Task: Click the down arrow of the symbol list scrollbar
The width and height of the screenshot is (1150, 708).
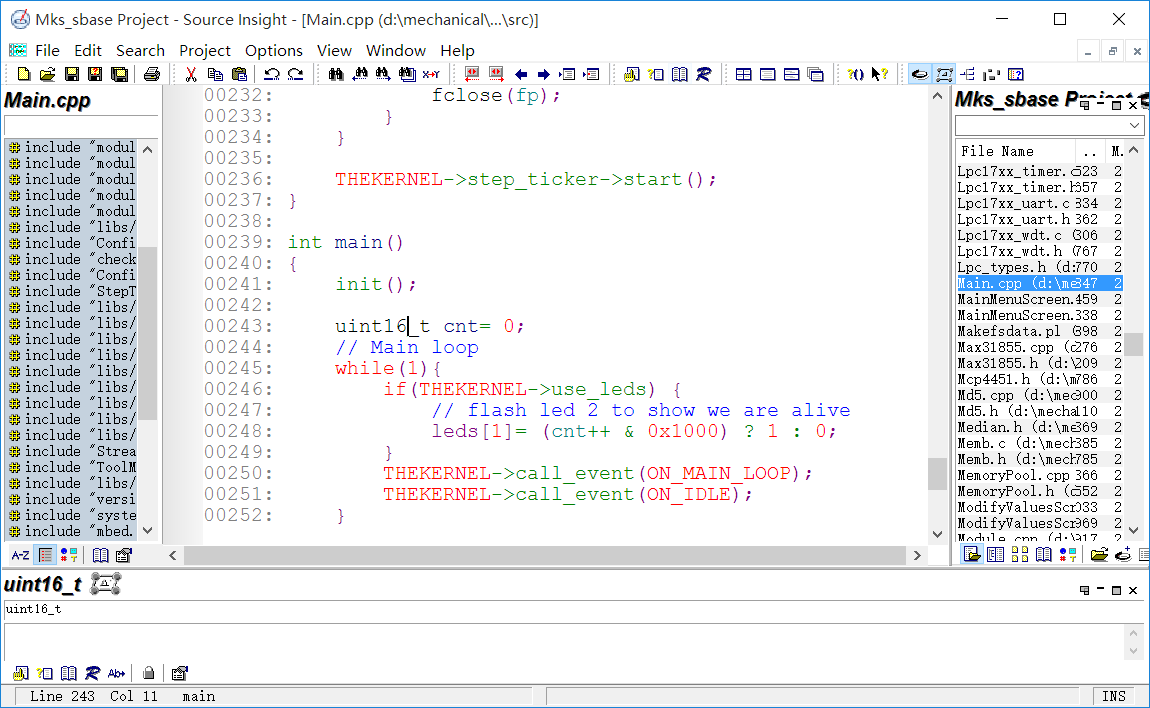Action: (x=148, y=530)
